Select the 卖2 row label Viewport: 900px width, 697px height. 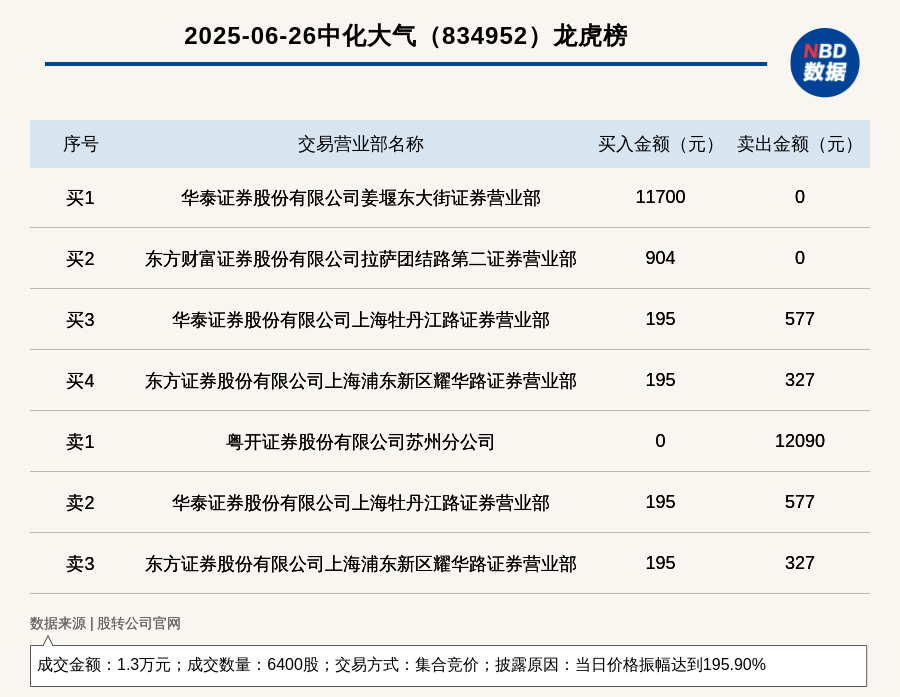pos(80,503)
